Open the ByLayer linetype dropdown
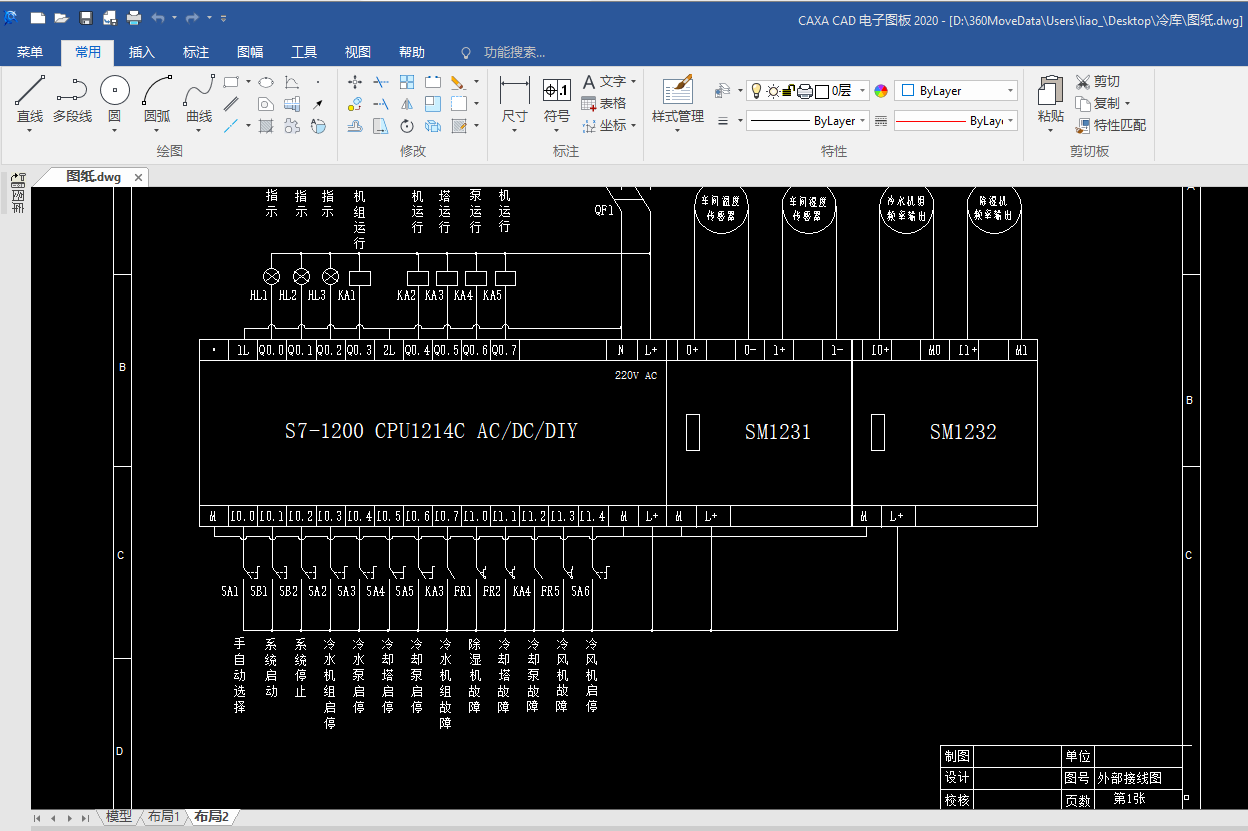Screen dimensions: 1248x831 tap(808, 121)
